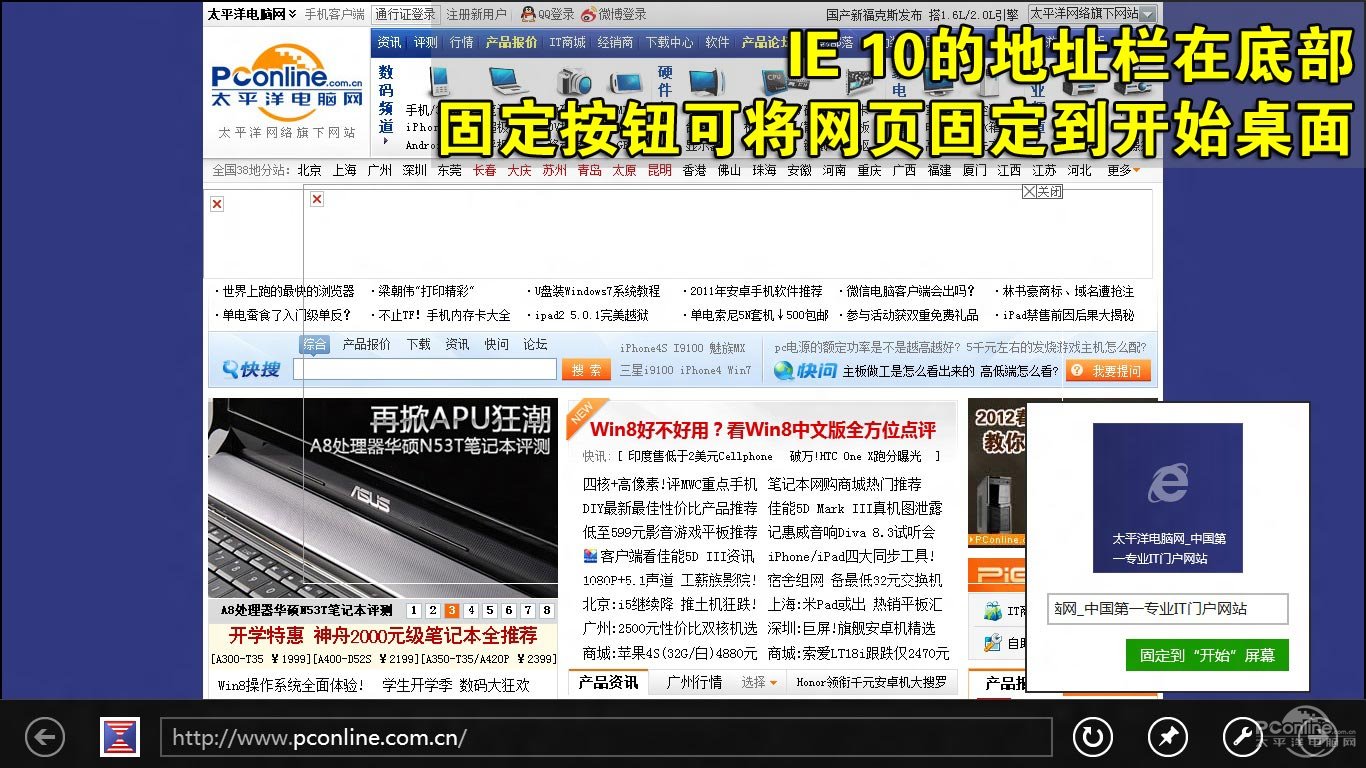Viewport: 1366px width, 768px height.
Task: Open iPhone/iPad四大同步工具 link
Action: click(851, 556)
